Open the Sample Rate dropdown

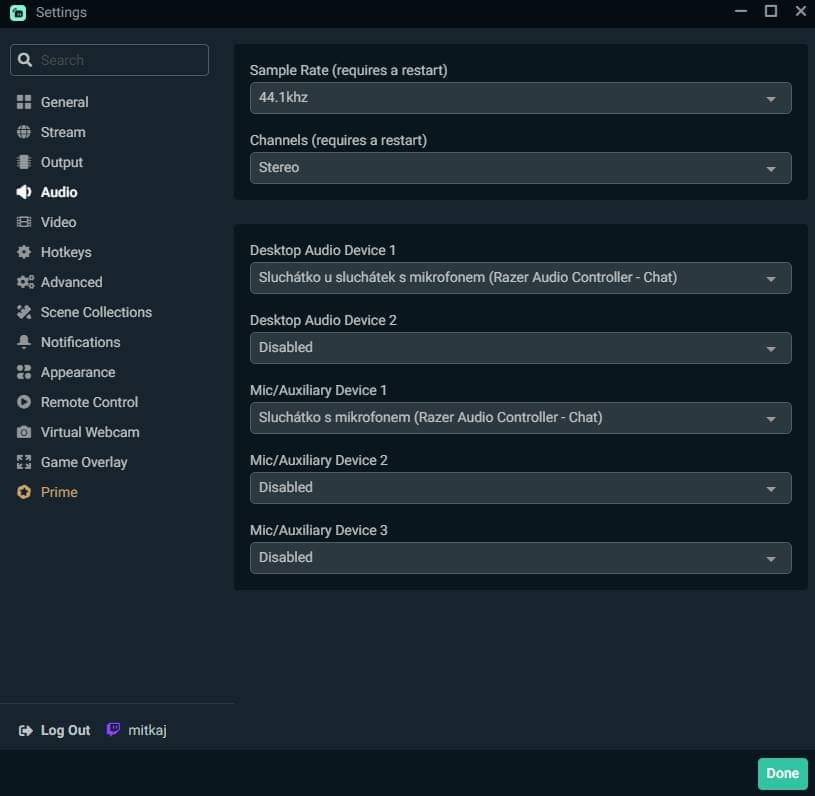tap(520, 98)
